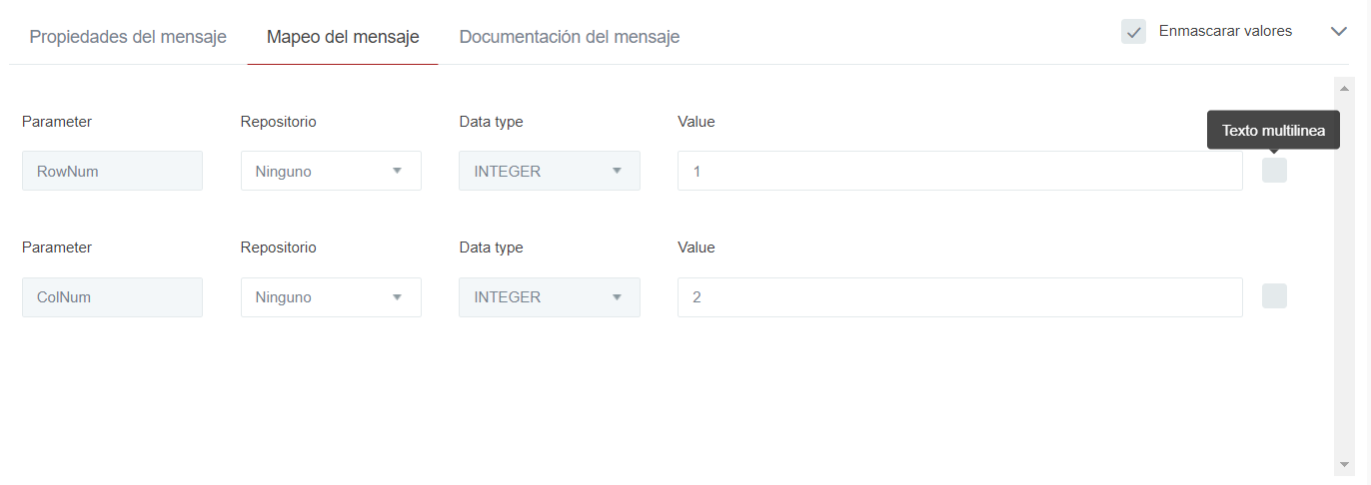Click the scrollbar up arrow
Screen dimensions: 1371x485
coord(1343,88)
